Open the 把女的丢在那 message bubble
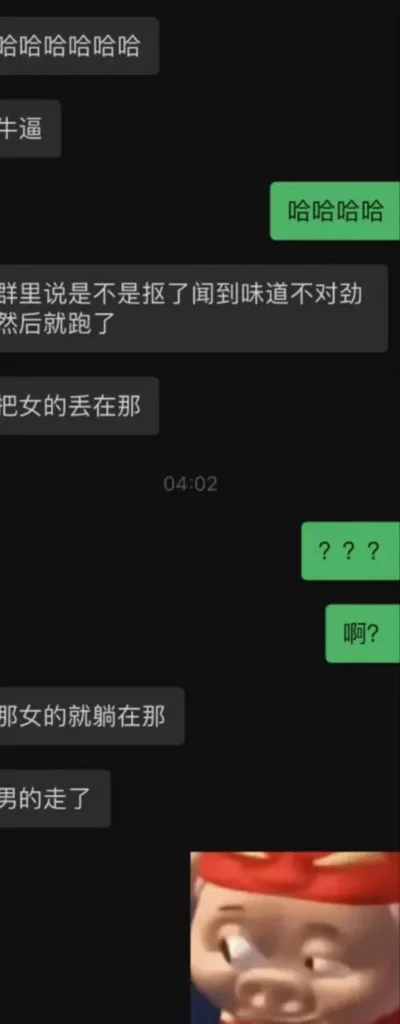Screen dimensions: 400x1024 coord(79,406)
